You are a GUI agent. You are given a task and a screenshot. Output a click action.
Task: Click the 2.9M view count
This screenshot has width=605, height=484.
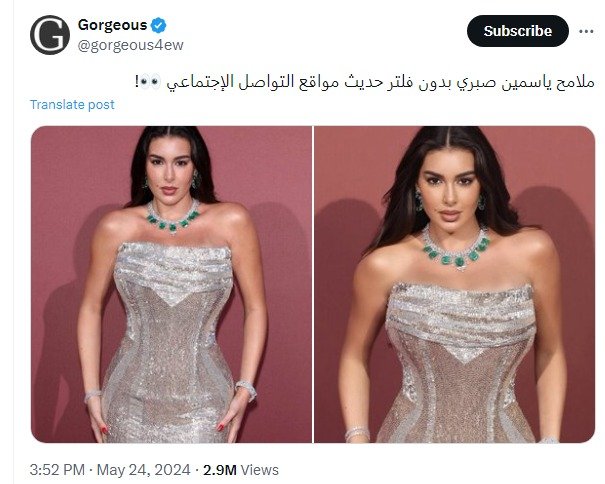tap(220, 470)
